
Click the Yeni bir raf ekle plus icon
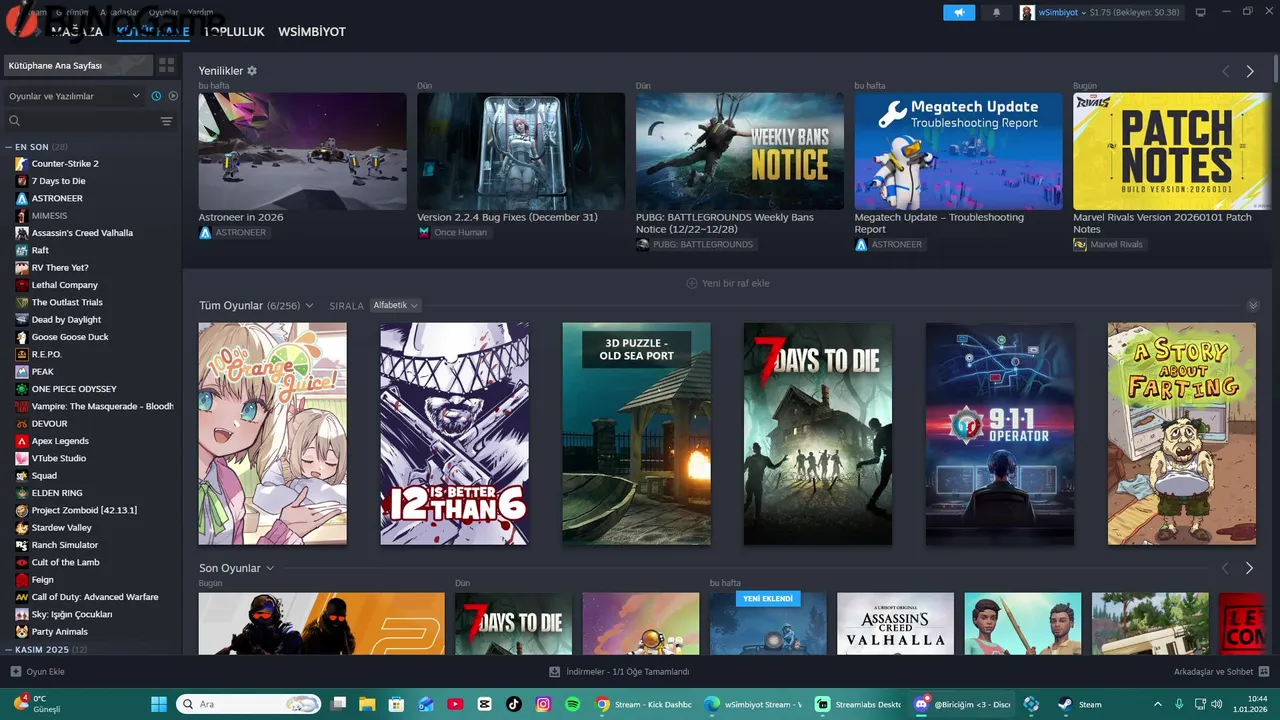click(692, 283)
